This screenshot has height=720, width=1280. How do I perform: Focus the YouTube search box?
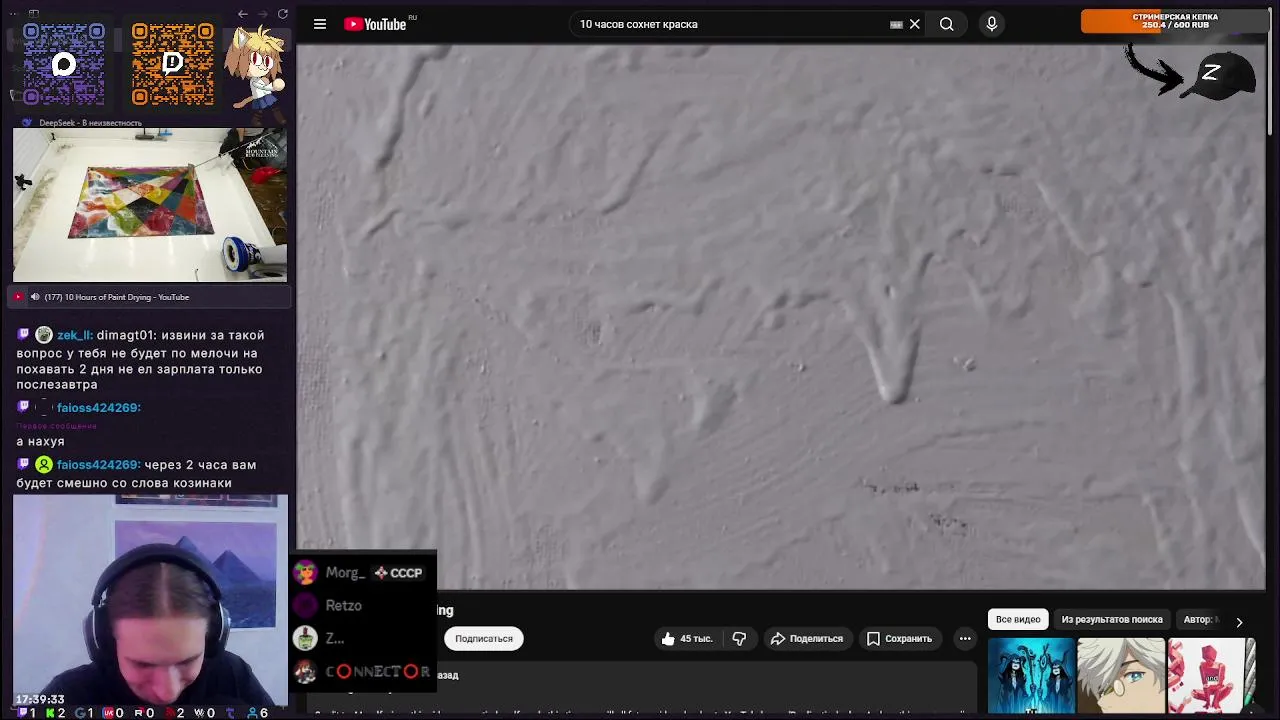[x=730, y=24]
